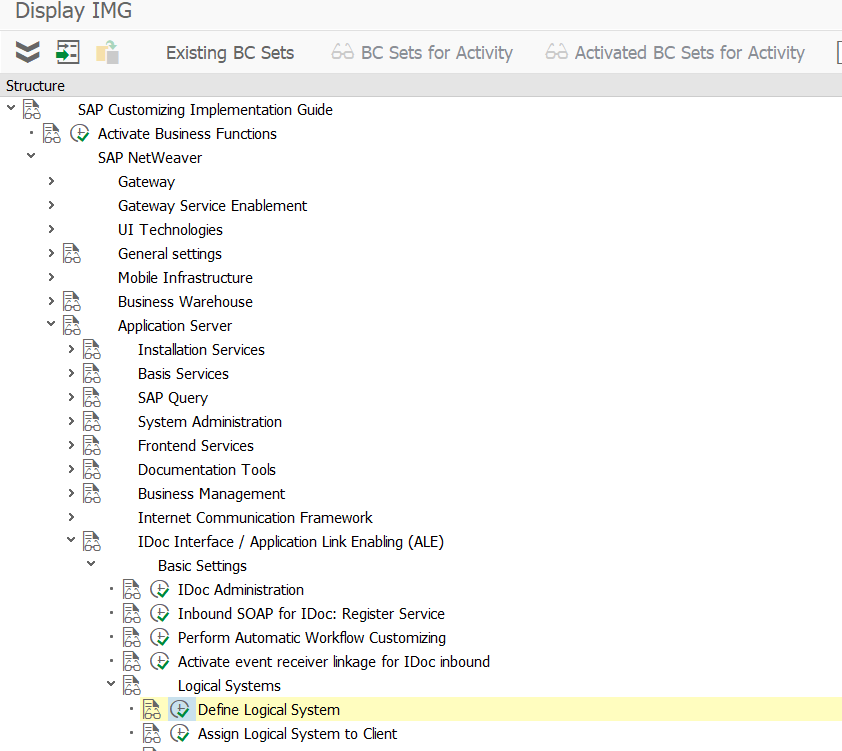Execute Define Logical System activity icon
Viewport: 842px width, 751px height.
179,709
